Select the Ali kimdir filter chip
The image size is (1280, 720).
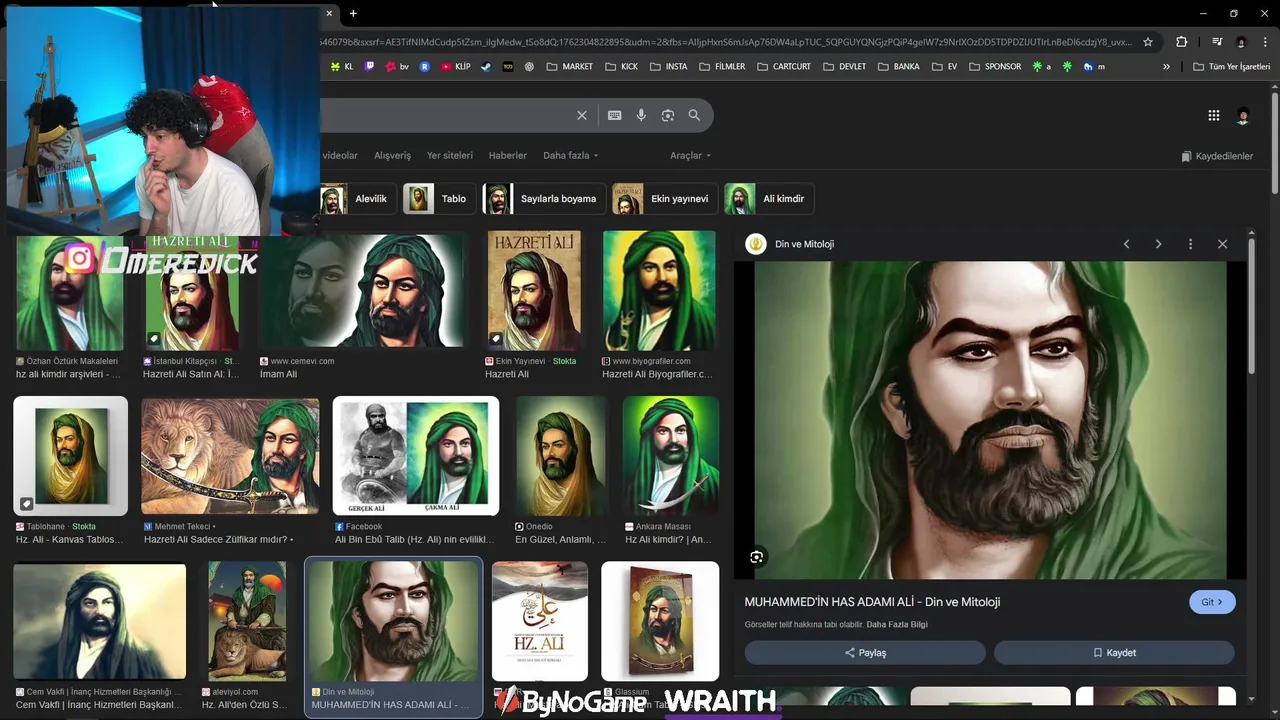(769, 199)
